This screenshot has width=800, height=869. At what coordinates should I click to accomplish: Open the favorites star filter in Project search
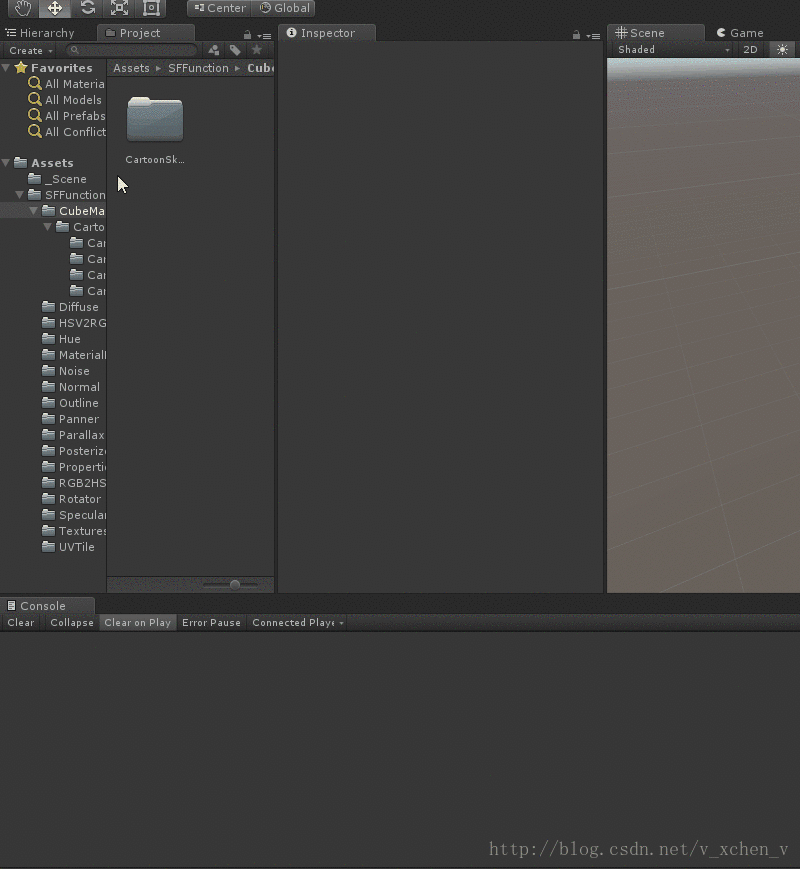(x=257, y=49)
